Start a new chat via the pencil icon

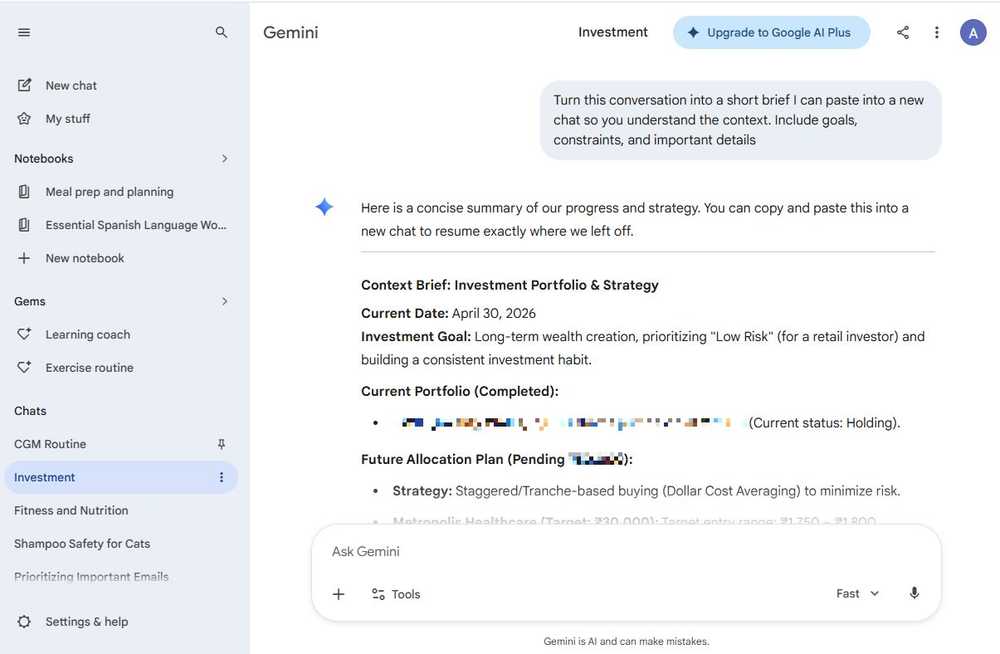(24, 85)
